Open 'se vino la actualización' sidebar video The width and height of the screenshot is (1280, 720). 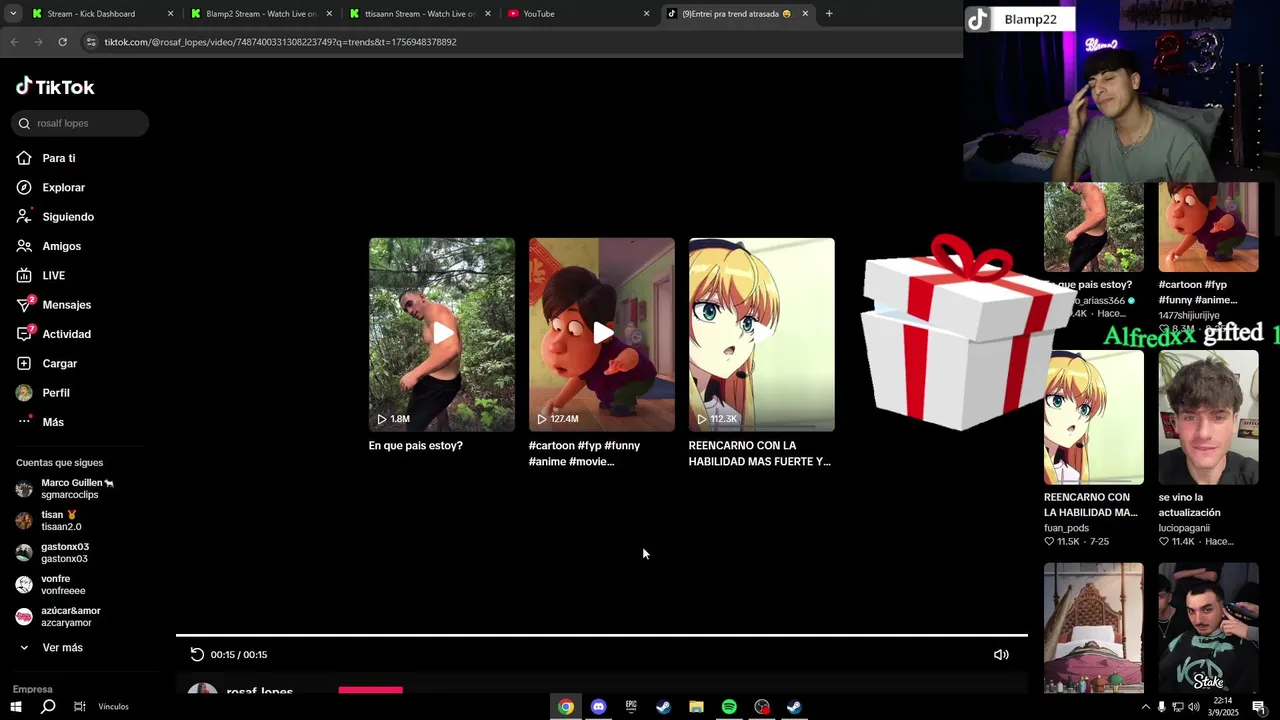pyautogui.click(x=1208, y=417)
